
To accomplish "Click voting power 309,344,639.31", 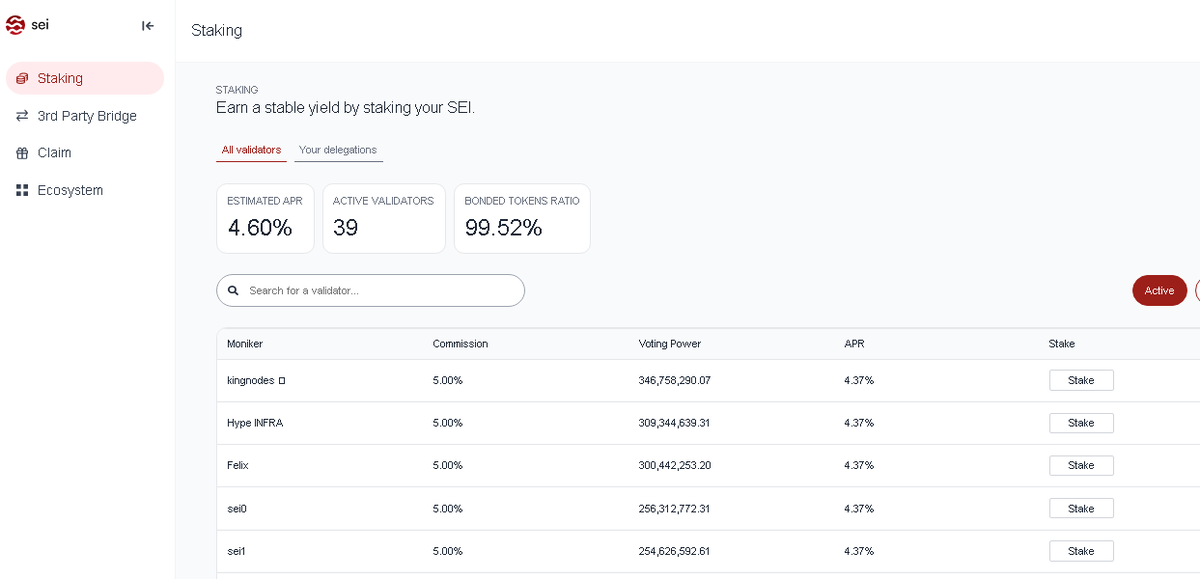I will tap(675, 423).
